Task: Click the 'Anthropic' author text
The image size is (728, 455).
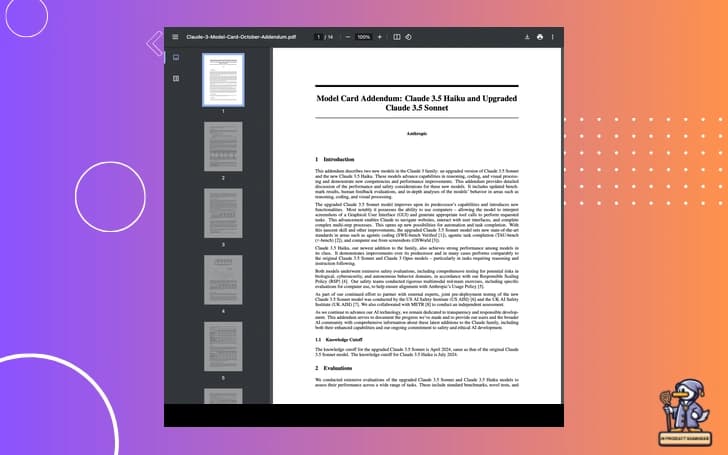Action: pos(416,134)
